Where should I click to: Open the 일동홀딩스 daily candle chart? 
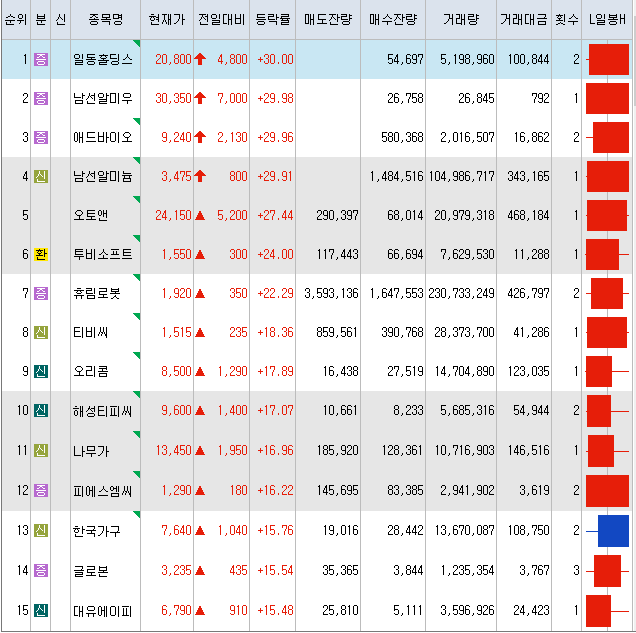click(607, 60)
